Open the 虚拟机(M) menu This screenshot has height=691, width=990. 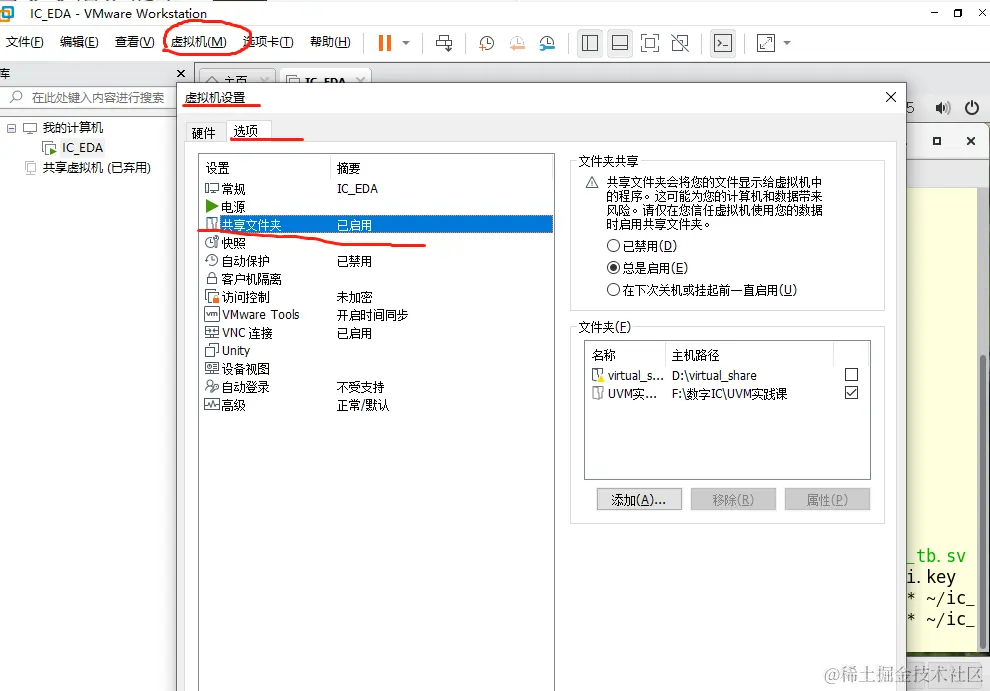pos(198,42)
